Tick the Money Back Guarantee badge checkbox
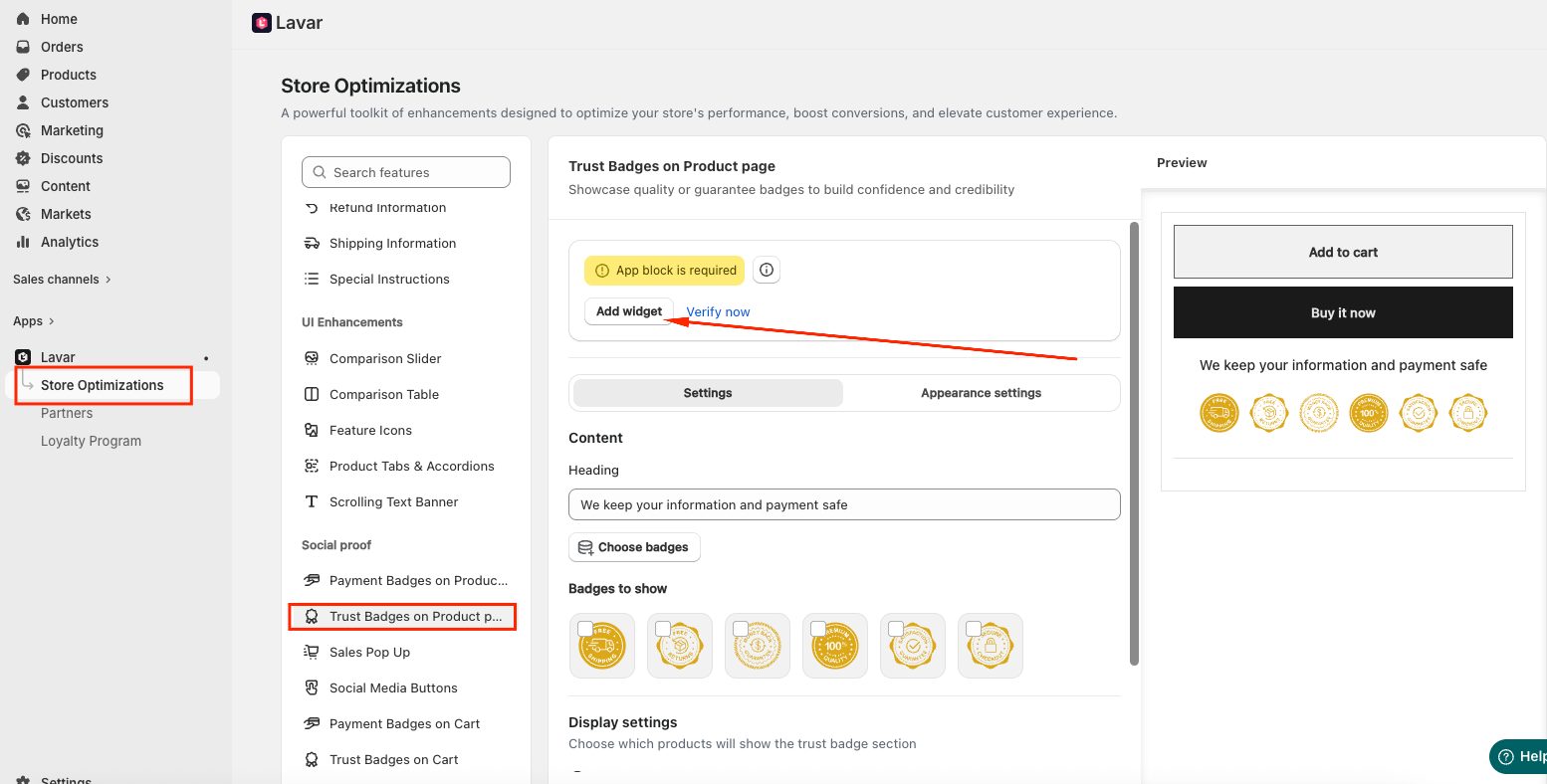The image size is (1547, 784). coord(741,629)
